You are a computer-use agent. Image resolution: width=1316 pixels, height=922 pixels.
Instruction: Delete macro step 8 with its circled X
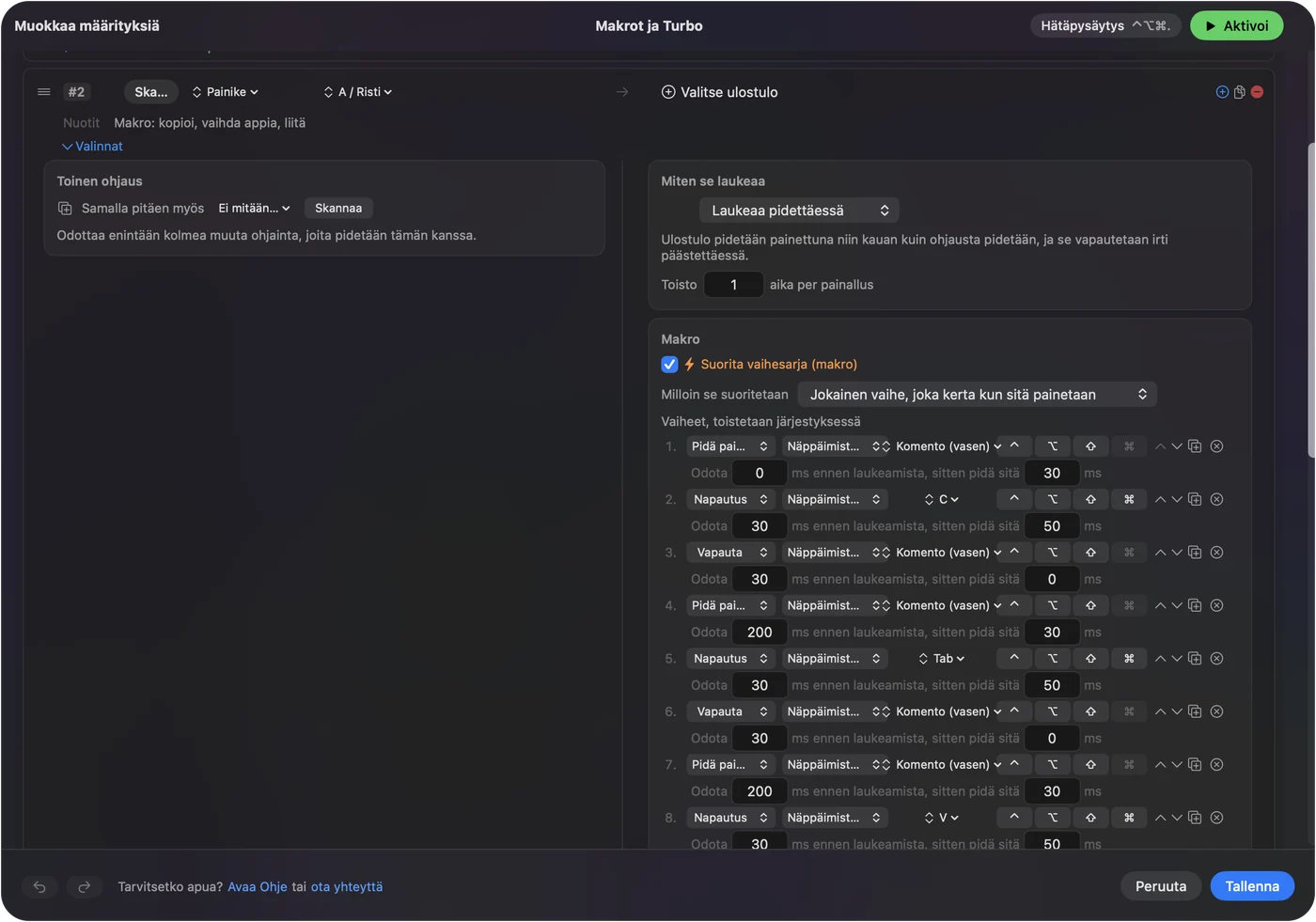1216,818
